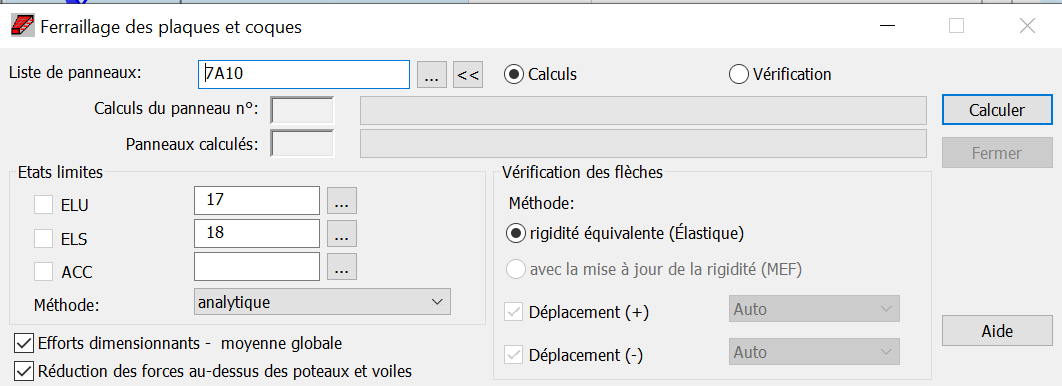The image size is (1062, 386).
Task: Click the Calculer button
Action: click(987, 110)
